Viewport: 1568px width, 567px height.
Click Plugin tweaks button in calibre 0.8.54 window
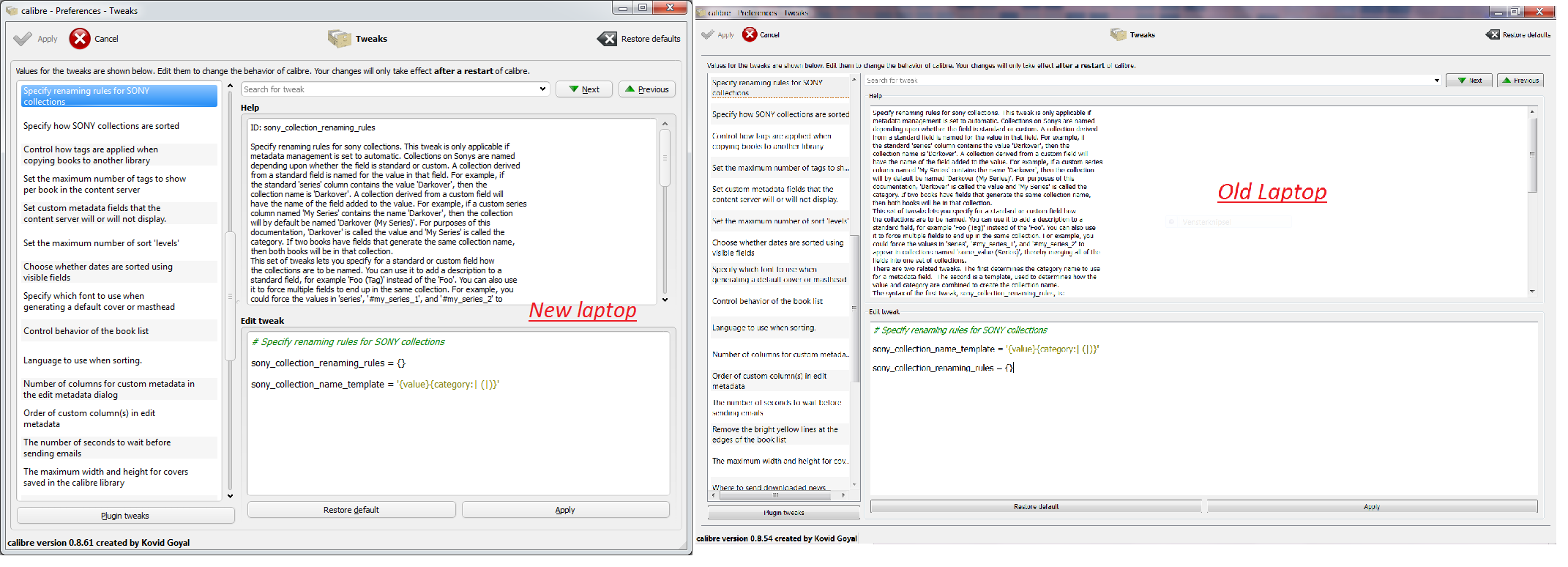click(784, 513)
